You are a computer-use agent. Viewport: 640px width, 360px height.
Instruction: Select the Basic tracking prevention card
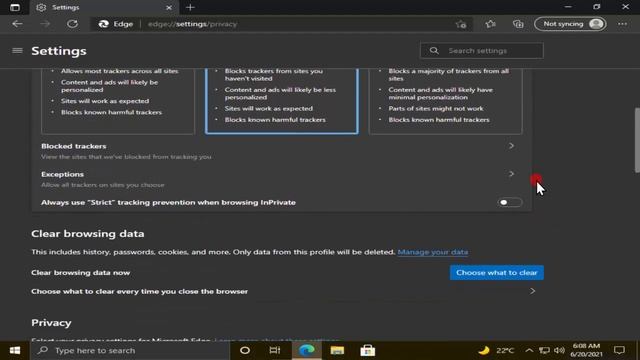tap(118, 101)
